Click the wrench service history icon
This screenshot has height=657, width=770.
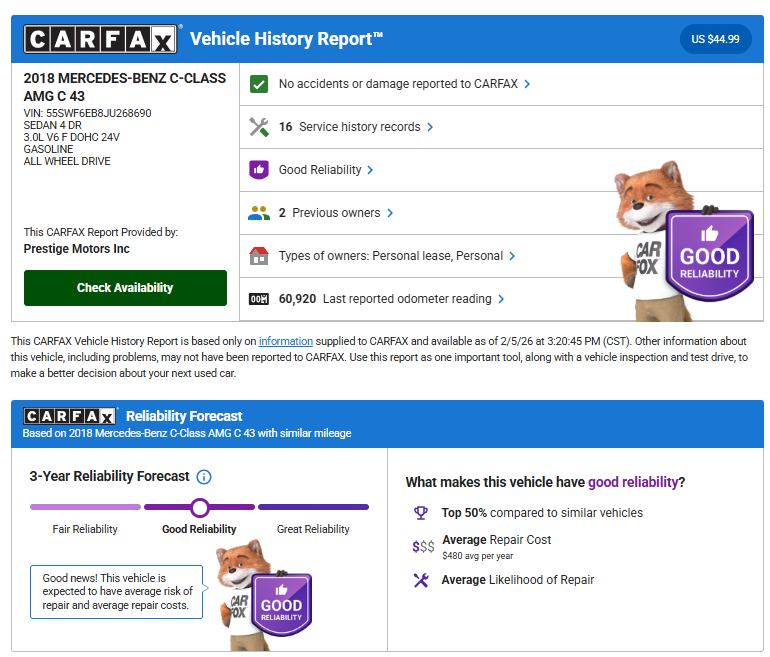point(259,127)
